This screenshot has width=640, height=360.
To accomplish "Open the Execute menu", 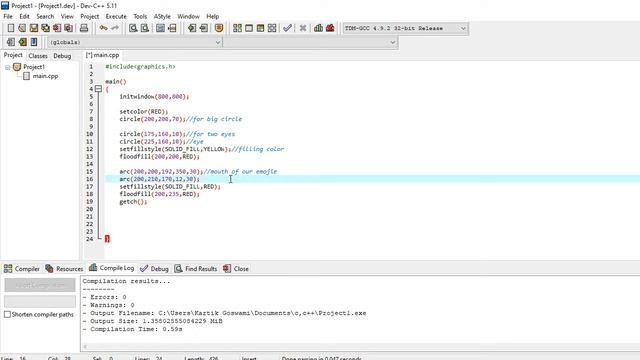I will coord(116,16).
